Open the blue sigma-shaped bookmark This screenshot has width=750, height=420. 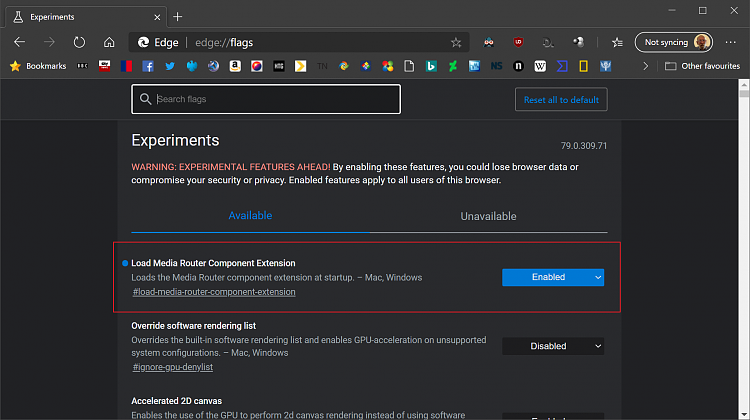562,66
